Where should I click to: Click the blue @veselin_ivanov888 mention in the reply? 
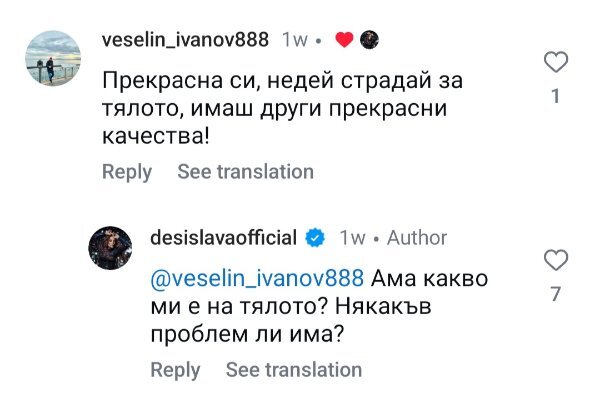[257, 278]
